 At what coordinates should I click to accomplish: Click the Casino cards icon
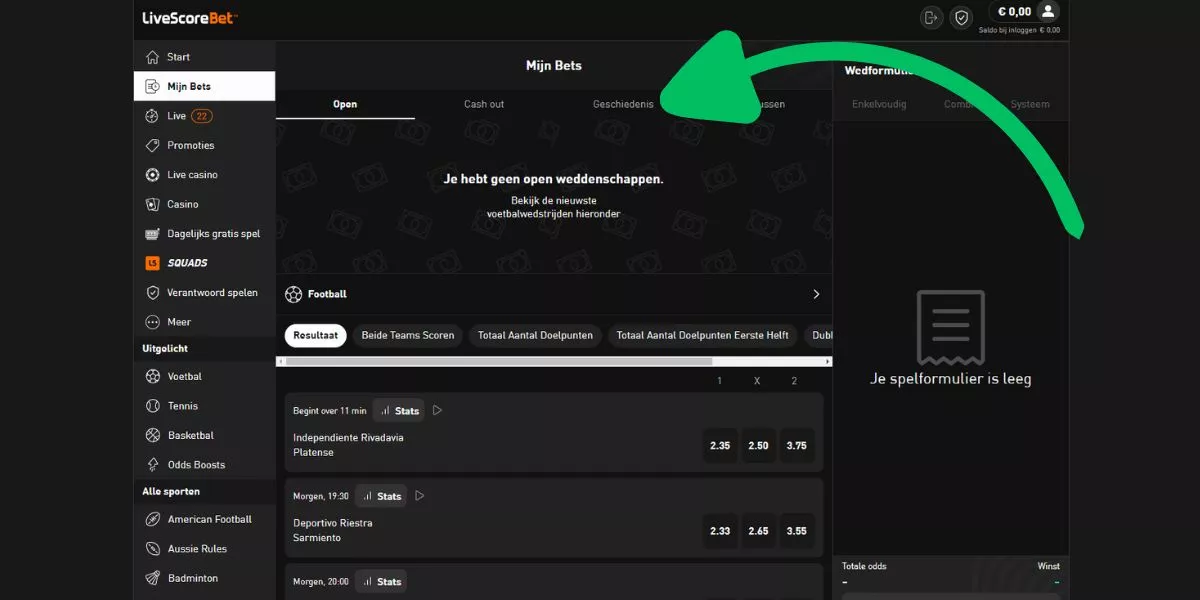[152, 204]
